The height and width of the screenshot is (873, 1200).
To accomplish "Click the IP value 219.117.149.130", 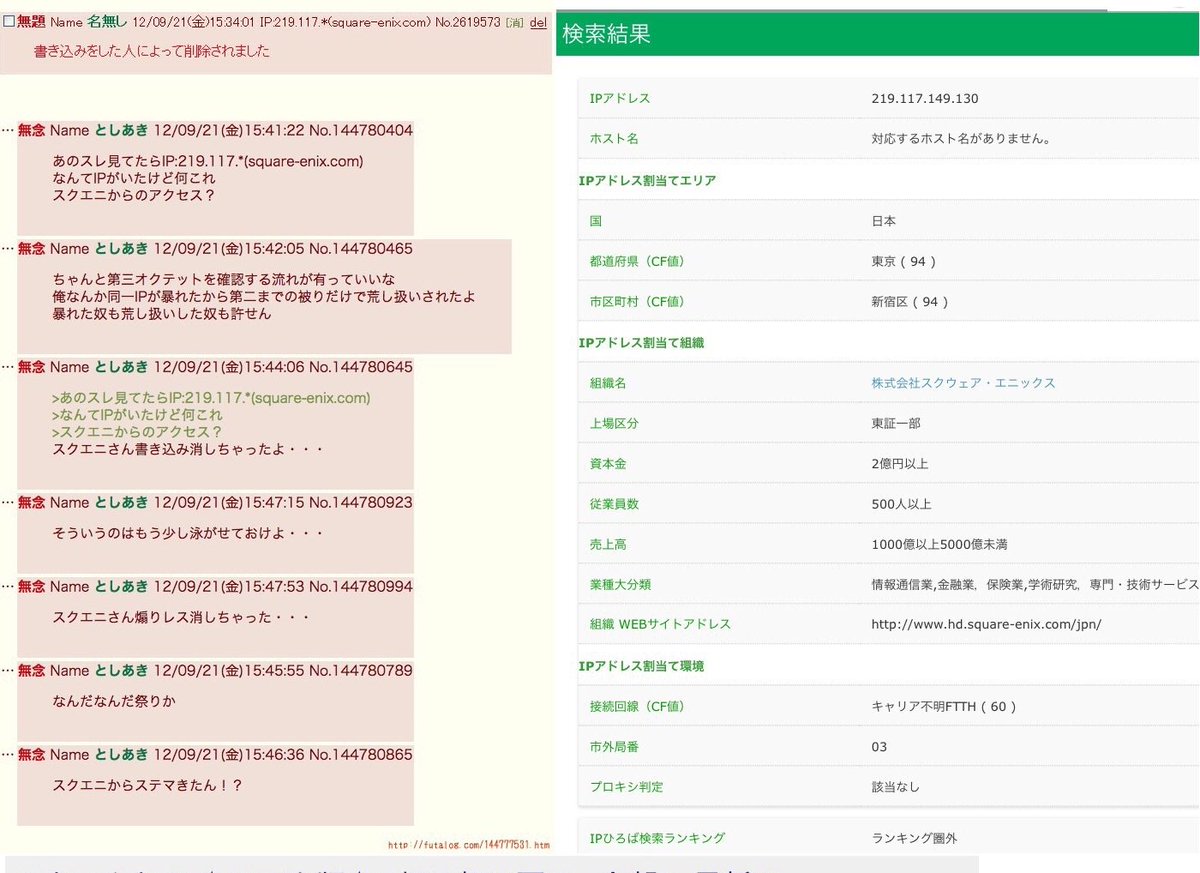I will click(x=925, y=99).
